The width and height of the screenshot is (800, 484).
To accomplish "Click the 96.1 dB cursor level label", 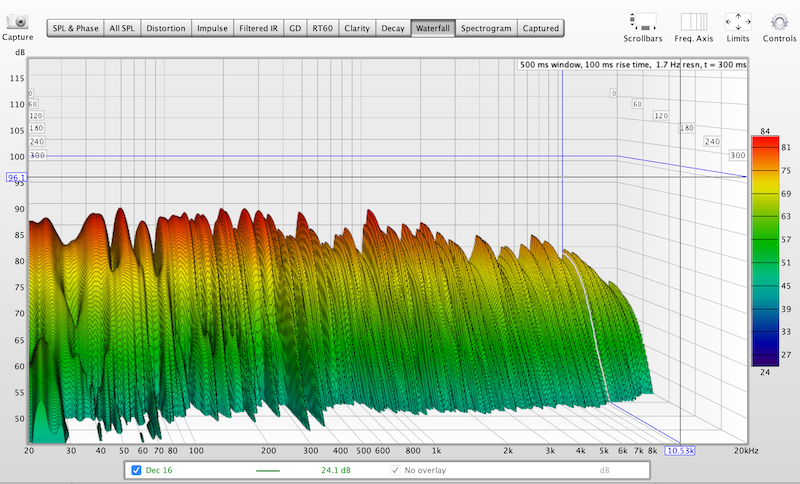I will (16, 177).
